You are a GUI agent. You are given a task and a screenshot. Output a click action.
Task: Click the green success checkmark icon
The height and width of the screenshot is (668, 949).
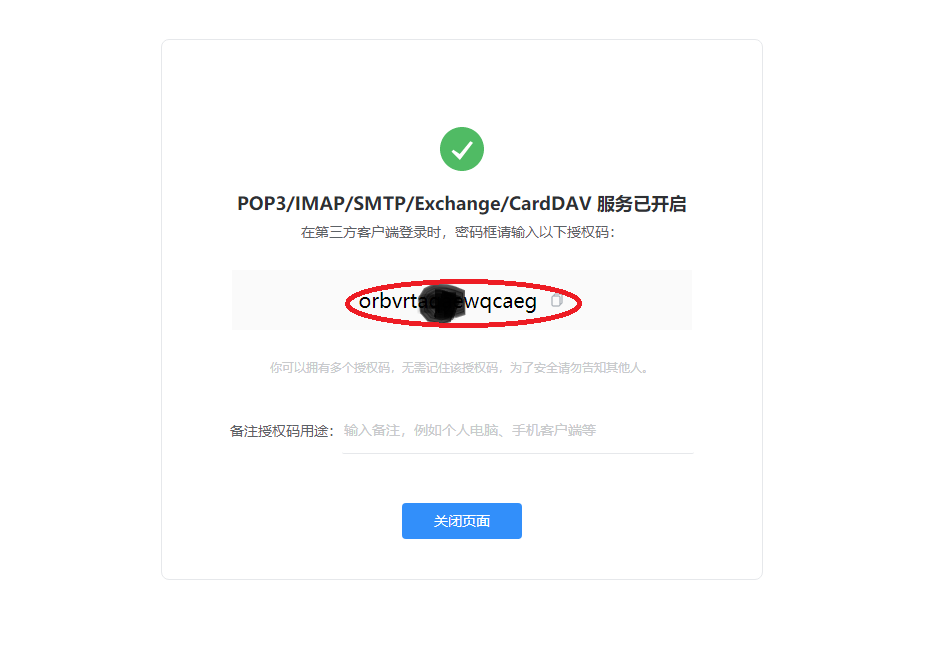coord(462,149)
